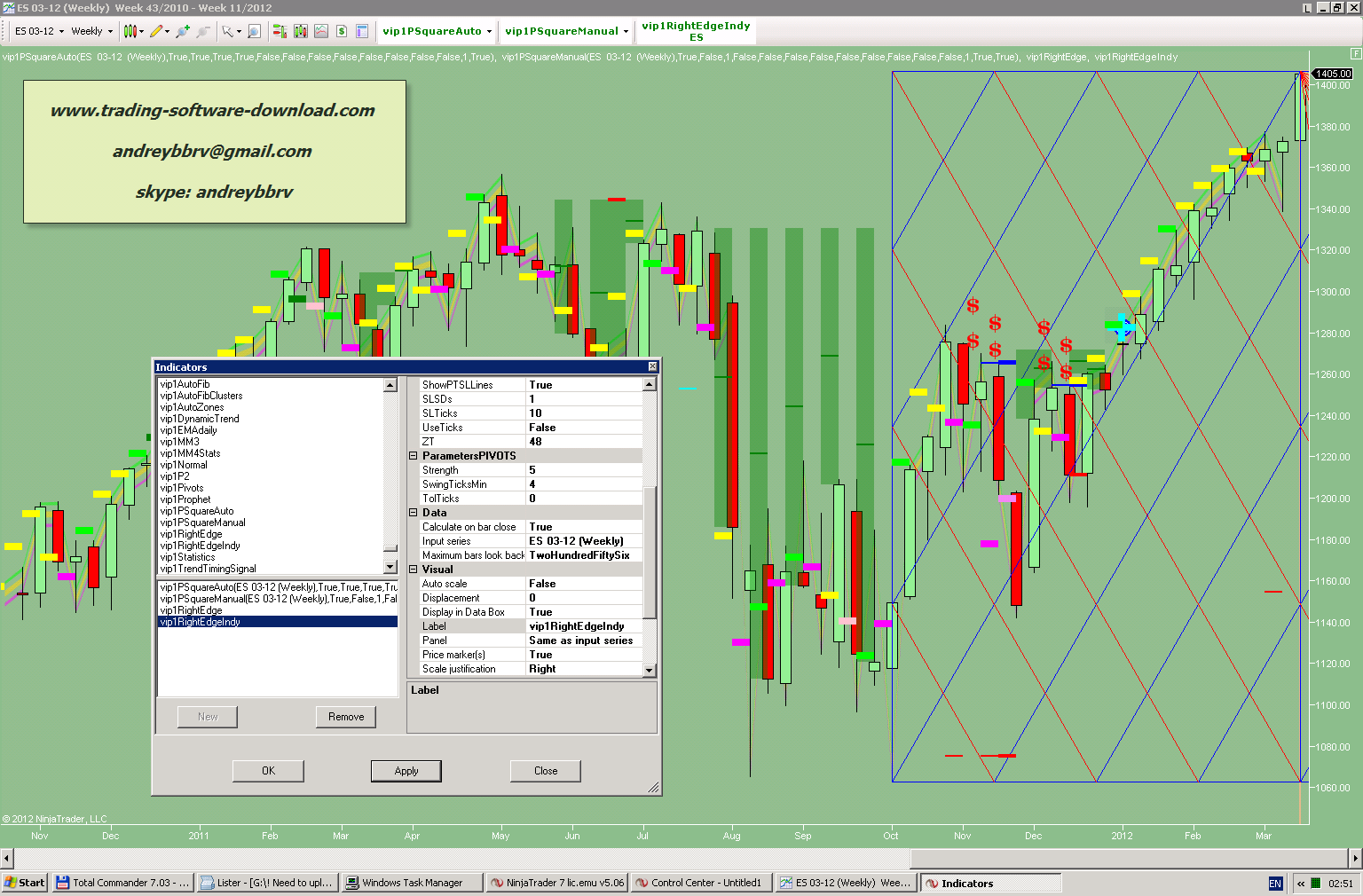Open the Strategies dollar sign icon
Screen dimensions: 1363x896
[342, 31]
